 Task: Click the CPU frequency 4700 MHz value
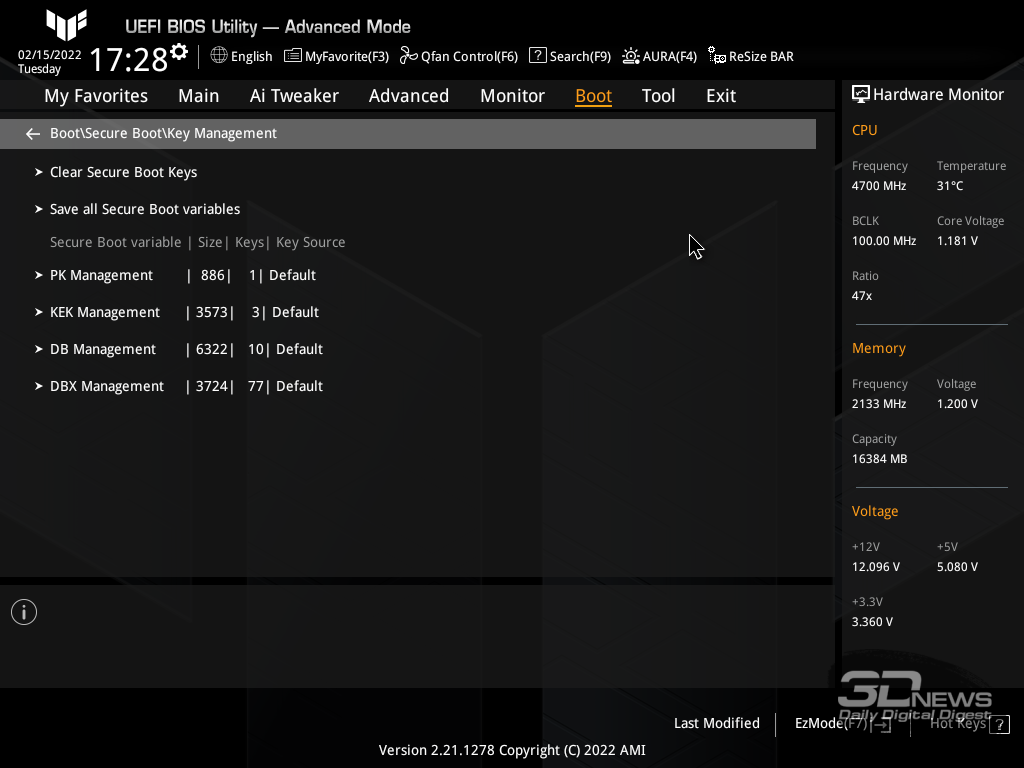click(x=878, y=186)
